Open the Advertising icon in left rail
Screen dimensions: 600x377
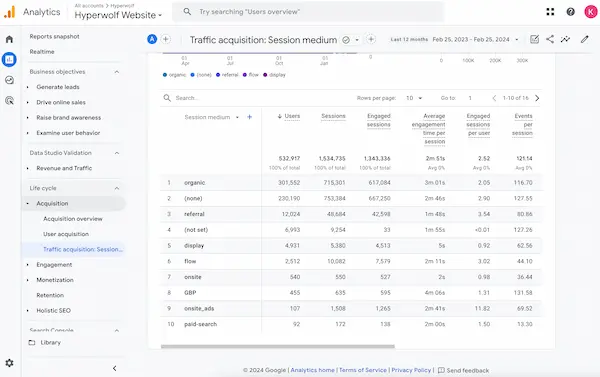pos(9,101)
